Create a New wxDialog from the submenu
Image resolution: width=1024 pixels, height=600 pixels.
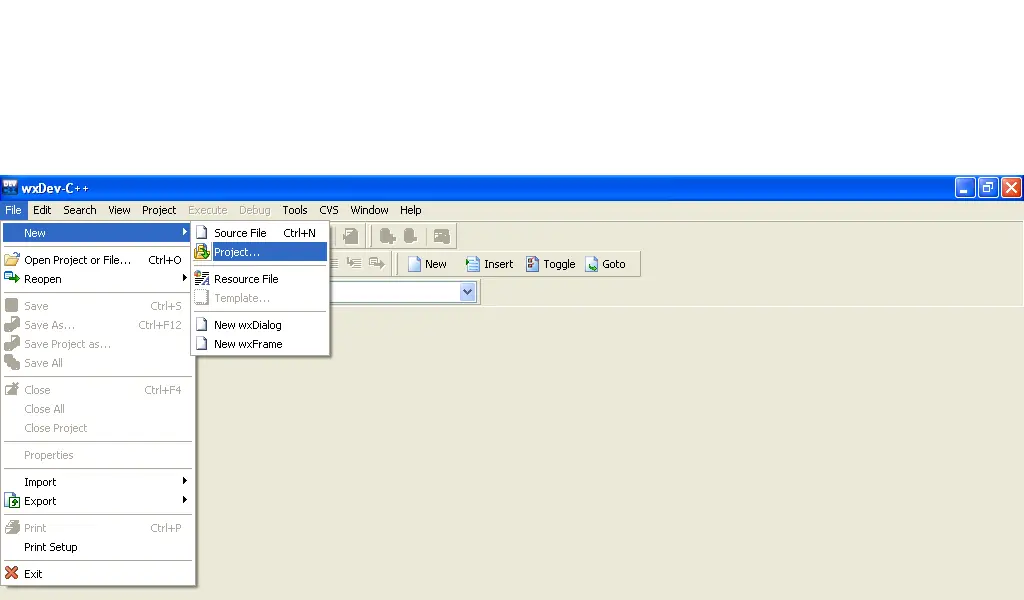(x=260, y=324)
